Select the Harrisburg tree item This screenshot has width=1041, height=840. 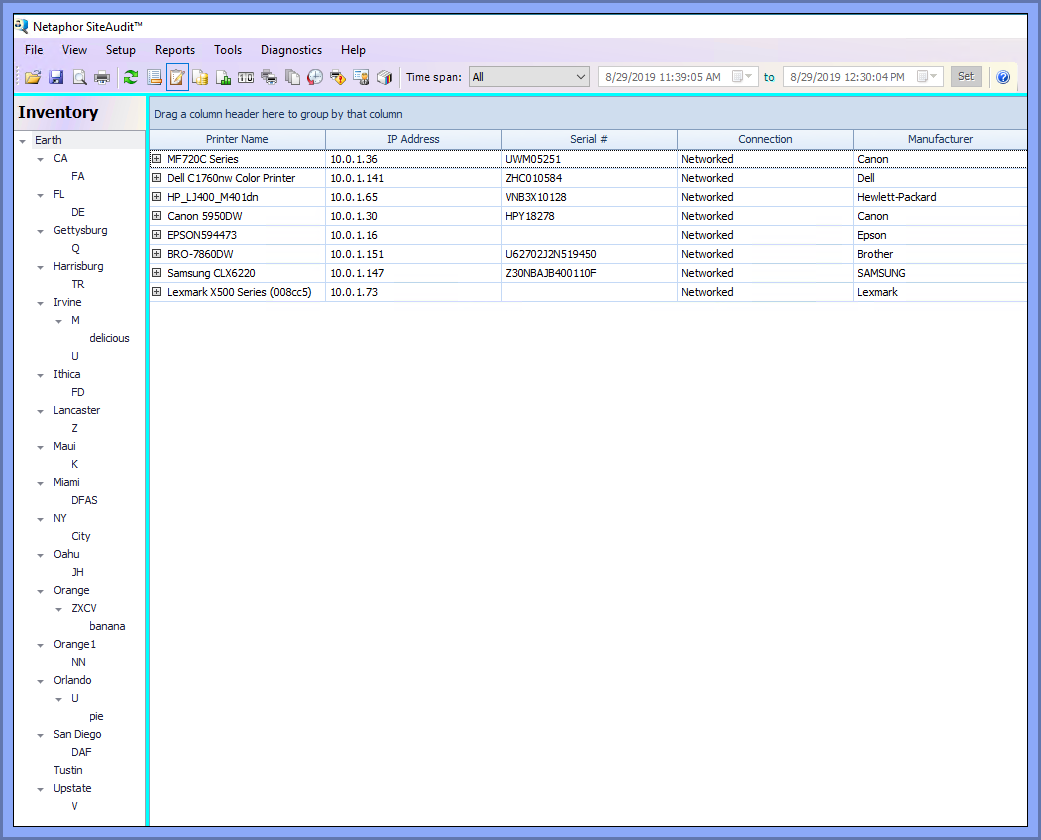(78, 266)
